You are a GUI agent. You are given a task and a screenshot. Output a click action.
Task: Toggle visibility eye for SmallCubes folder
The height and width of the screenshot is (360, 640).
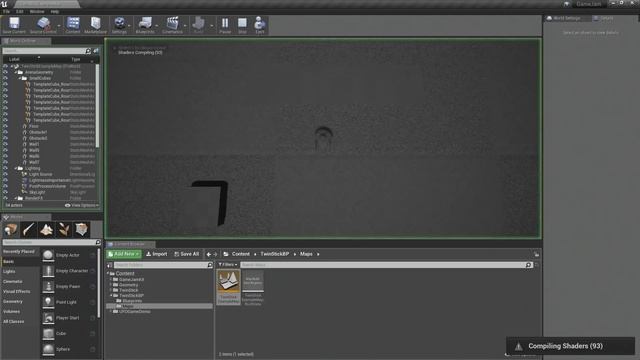pyautogui.click(x=5, y=78)
